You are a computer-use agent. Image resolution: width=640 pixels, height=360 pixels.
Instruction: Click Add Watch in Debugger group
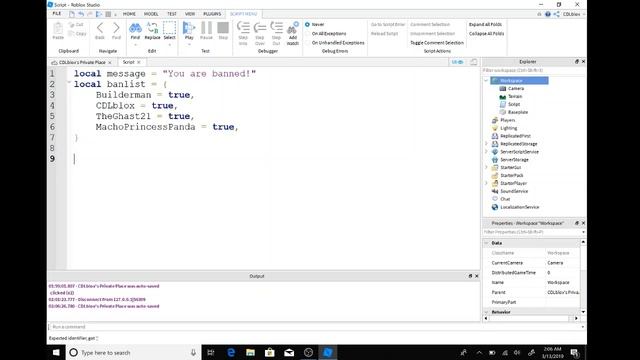click(293, 33)
